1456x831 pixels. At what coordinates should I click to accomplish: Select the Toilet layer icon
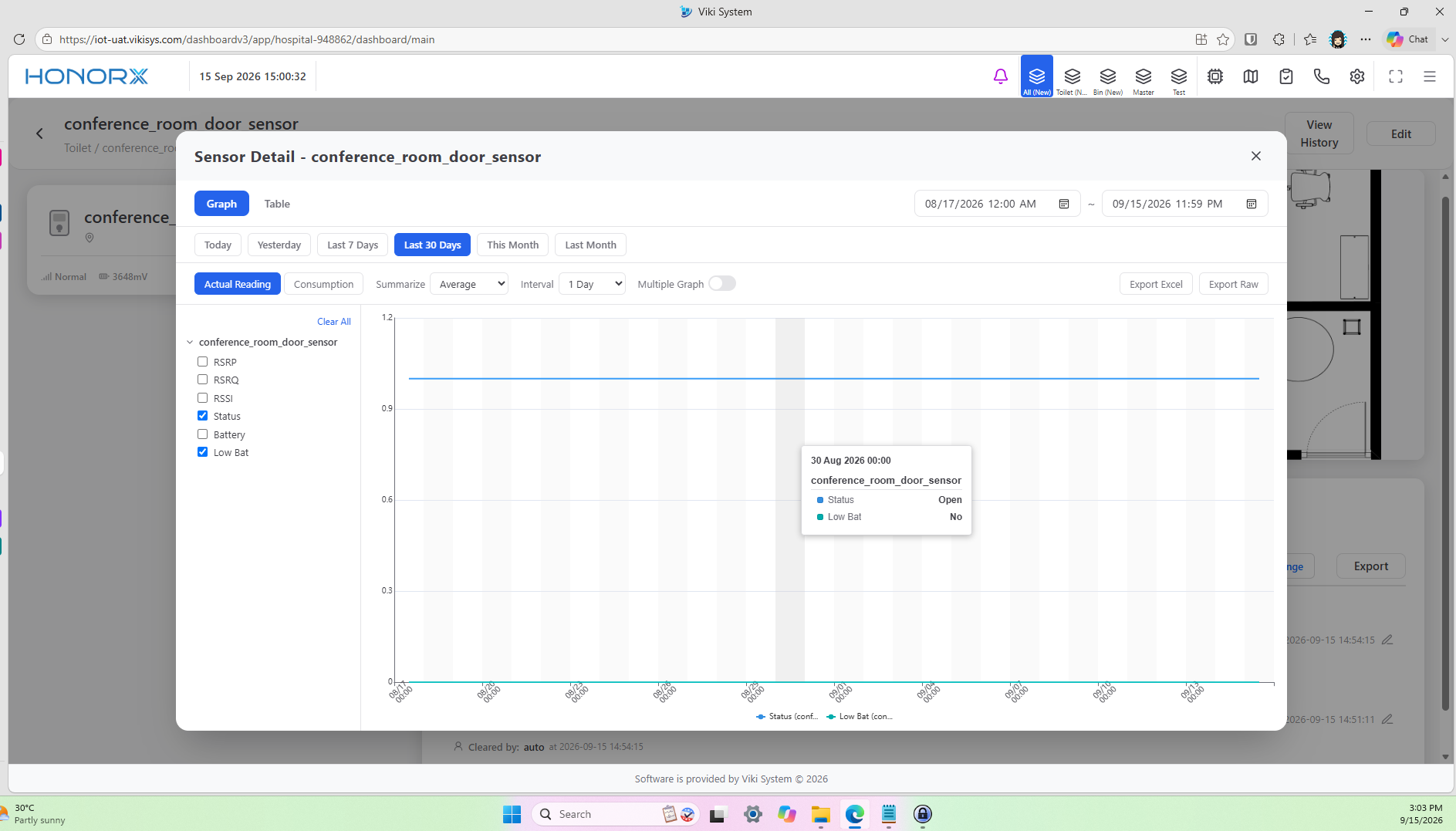pyautogui.click(x=1072, y=76)
